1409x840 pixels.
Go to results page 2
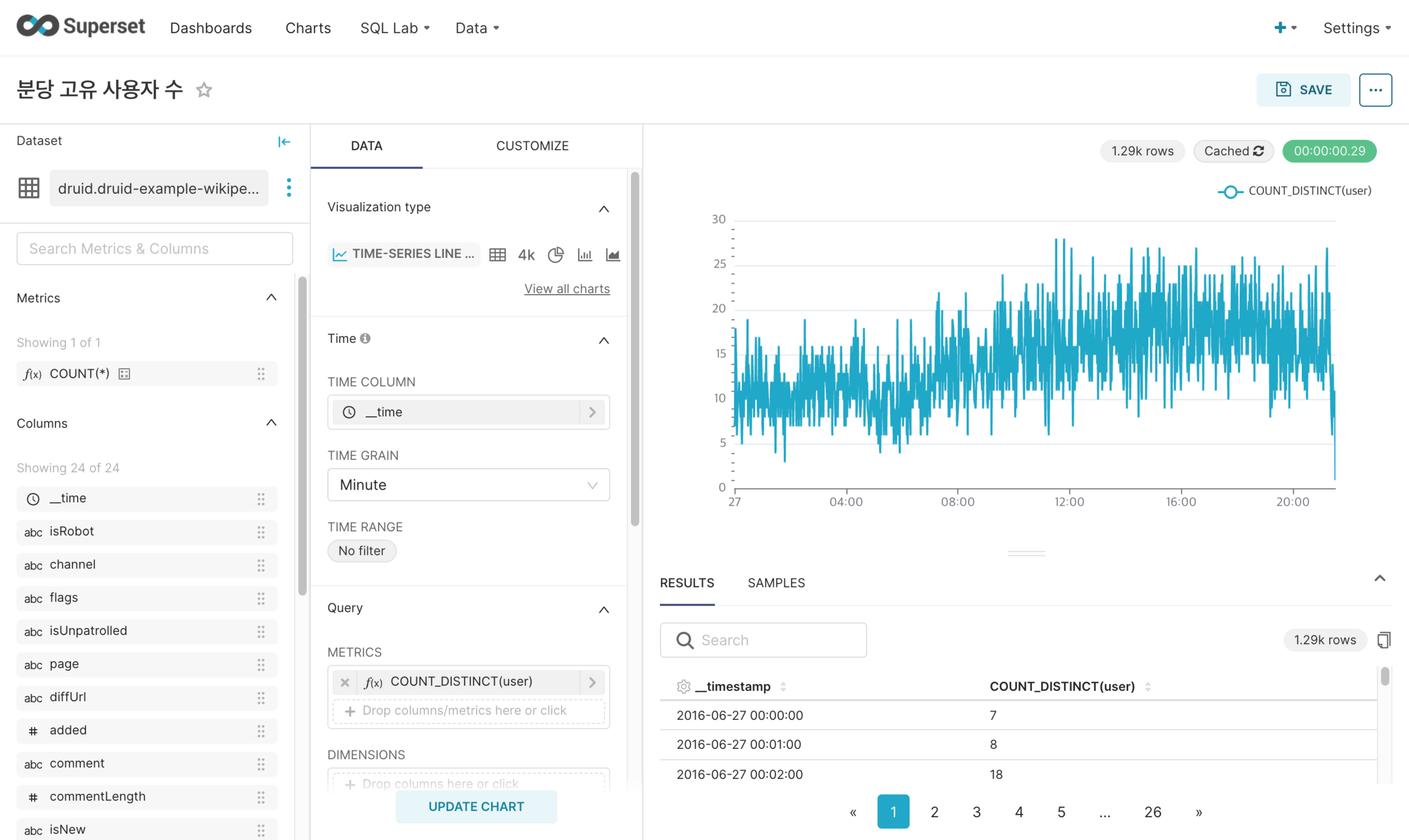934,812
